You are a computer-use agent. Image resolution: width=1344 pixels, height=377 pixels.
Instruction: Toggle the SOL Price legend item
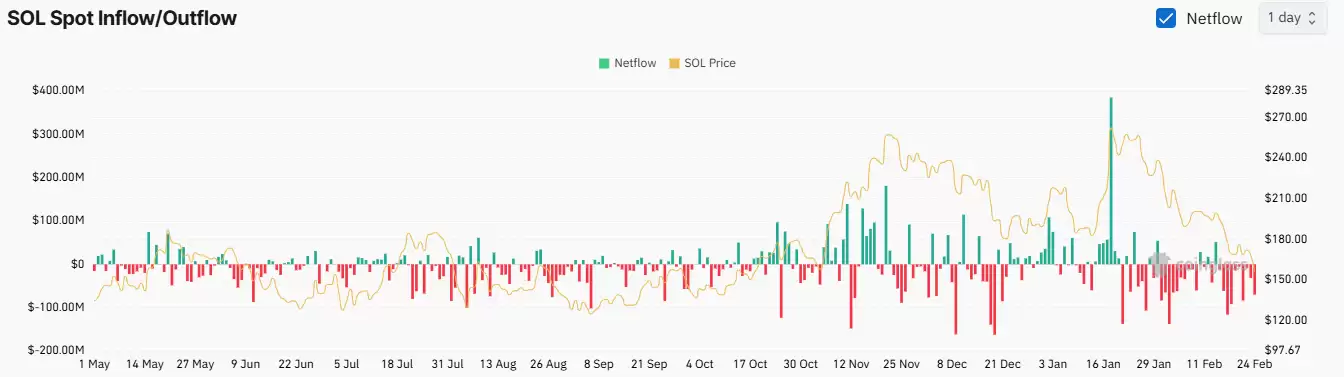(x=702, y=63)
